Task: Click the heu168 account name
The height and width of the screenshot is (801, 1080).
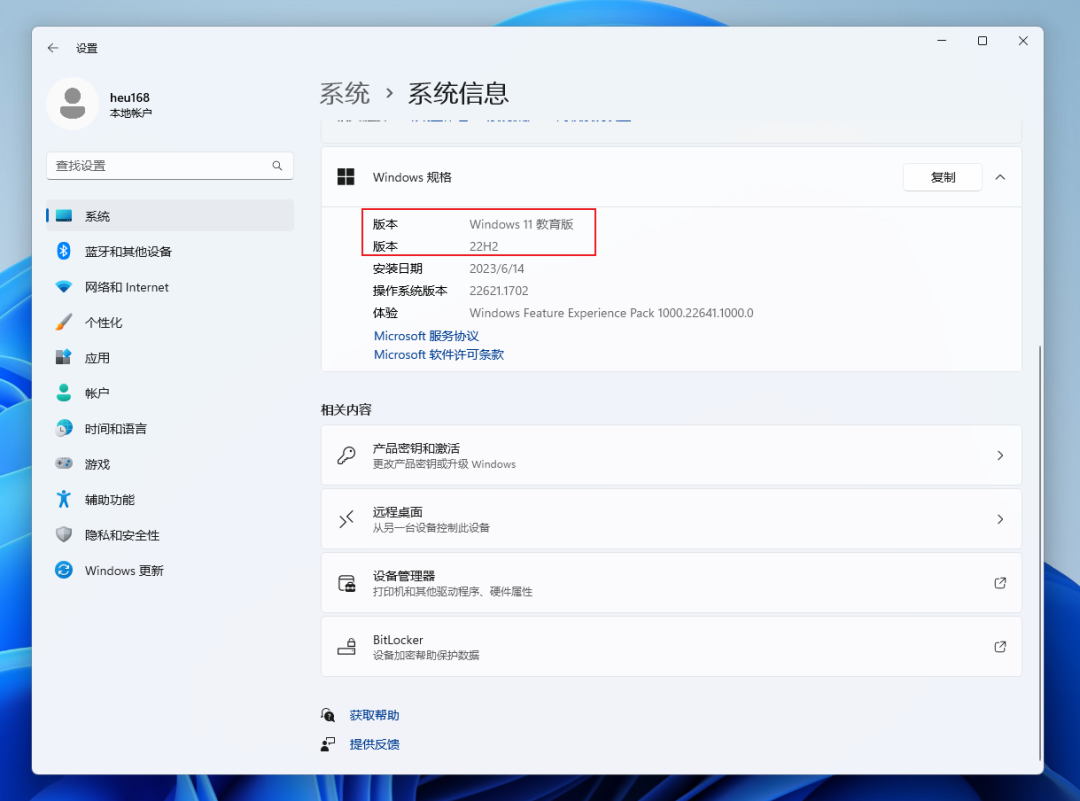Action: (129, 98)
